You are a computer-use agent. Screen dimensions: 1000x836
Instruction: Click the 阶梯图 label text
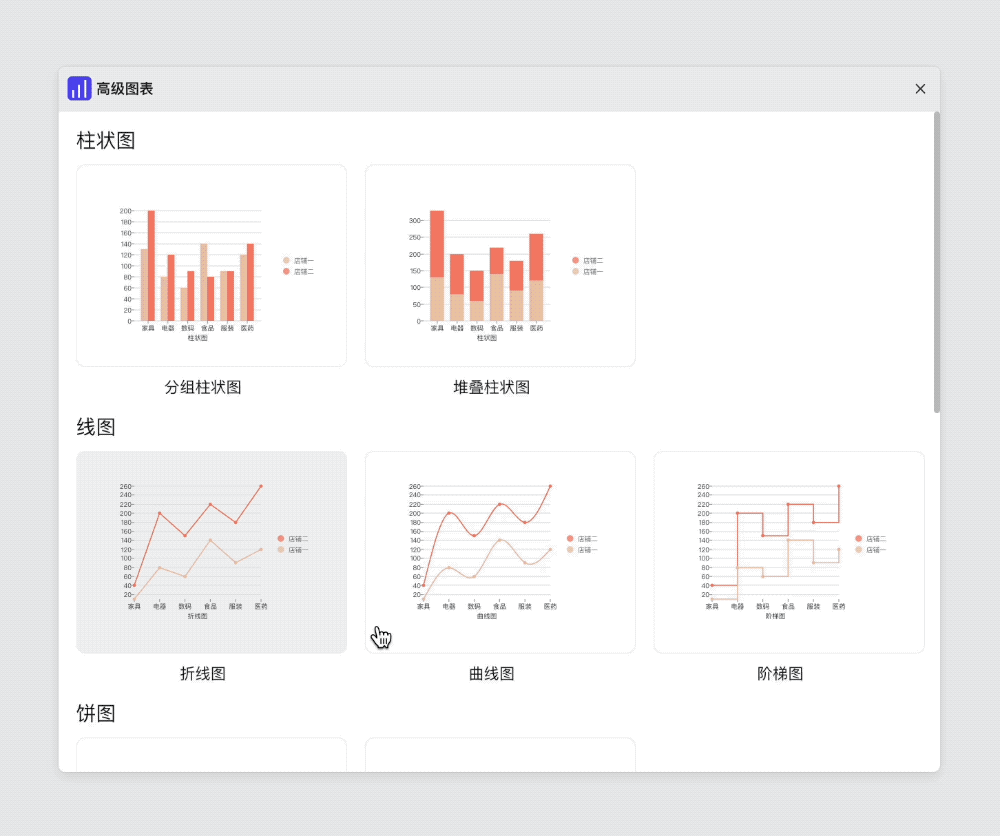pyautogui.click(x=780, y=673)
